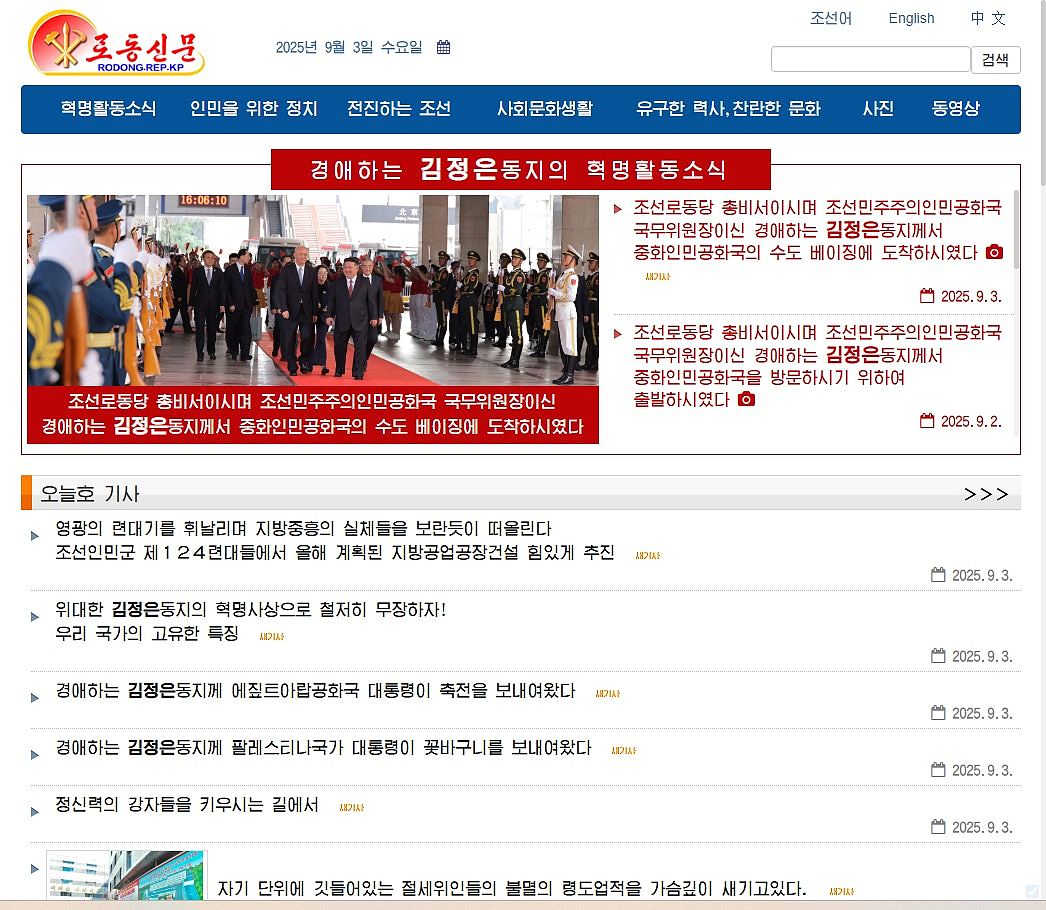
Task: Click calendar icon in 영광의 련대기를 article row
Action: pos(938,574)
